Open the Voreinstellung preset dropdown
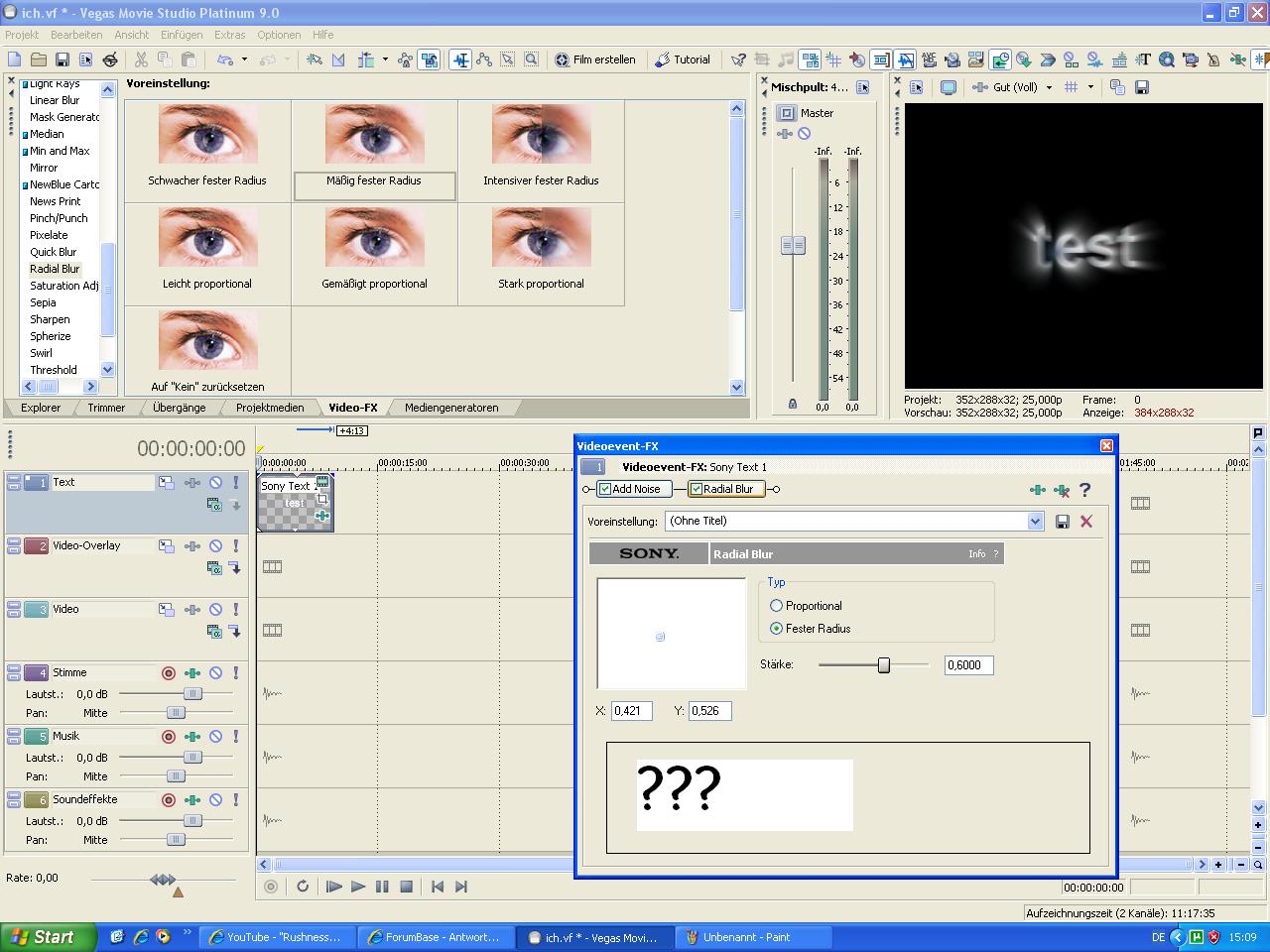The width and height of the screenshot is (1270, 952). (1035, 522)
